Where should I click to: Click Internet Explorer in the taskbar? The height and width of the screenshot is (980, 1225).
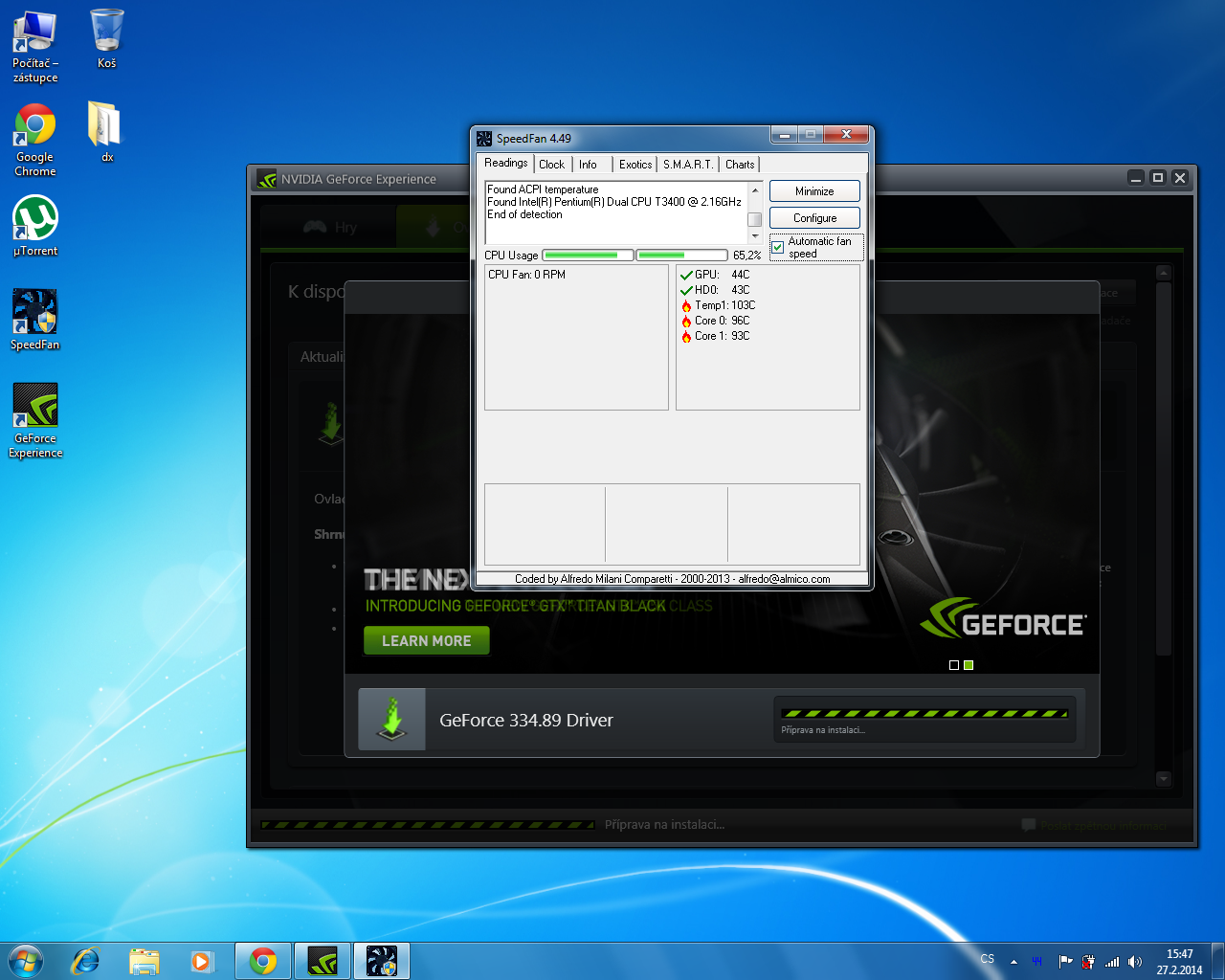point(86,961)
